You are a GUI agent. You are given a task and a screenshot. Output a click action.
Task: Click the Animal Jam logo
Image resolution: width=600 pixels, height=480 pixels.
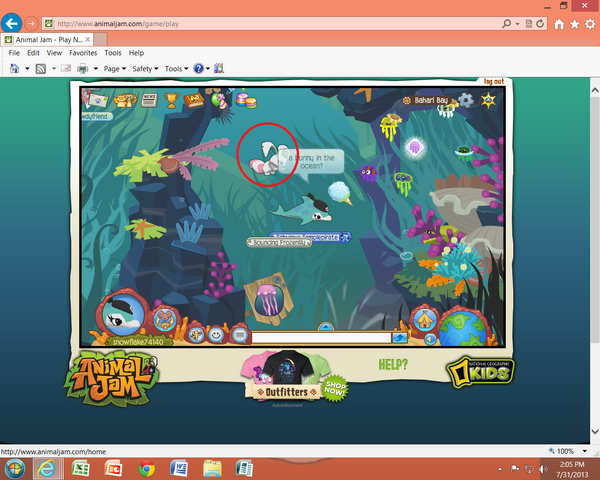click(x=112, y=378)
